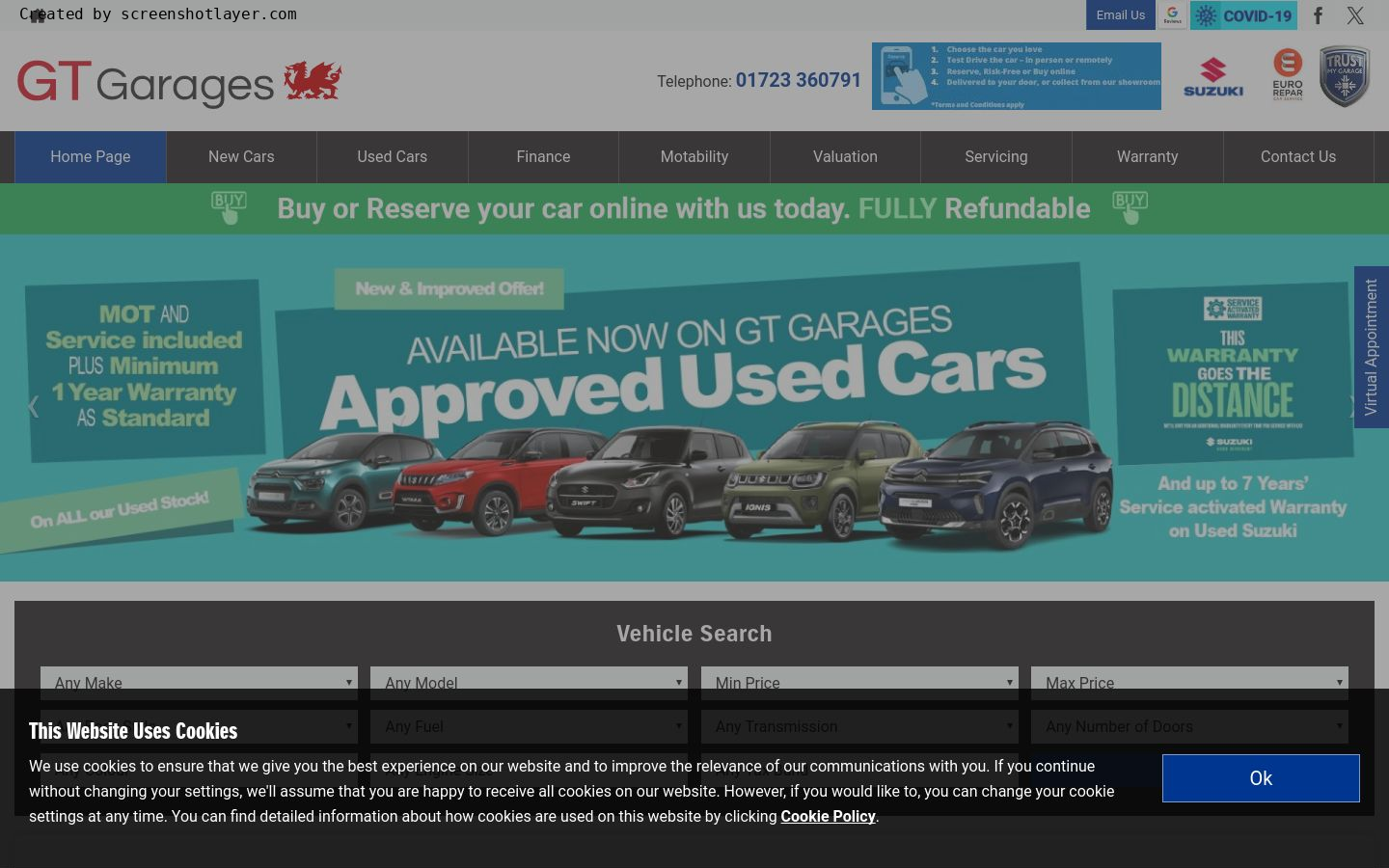Viewport: 1389px width, 868px height.
Task: Call the telephone number 01723 360791
Action: [799, 80]
